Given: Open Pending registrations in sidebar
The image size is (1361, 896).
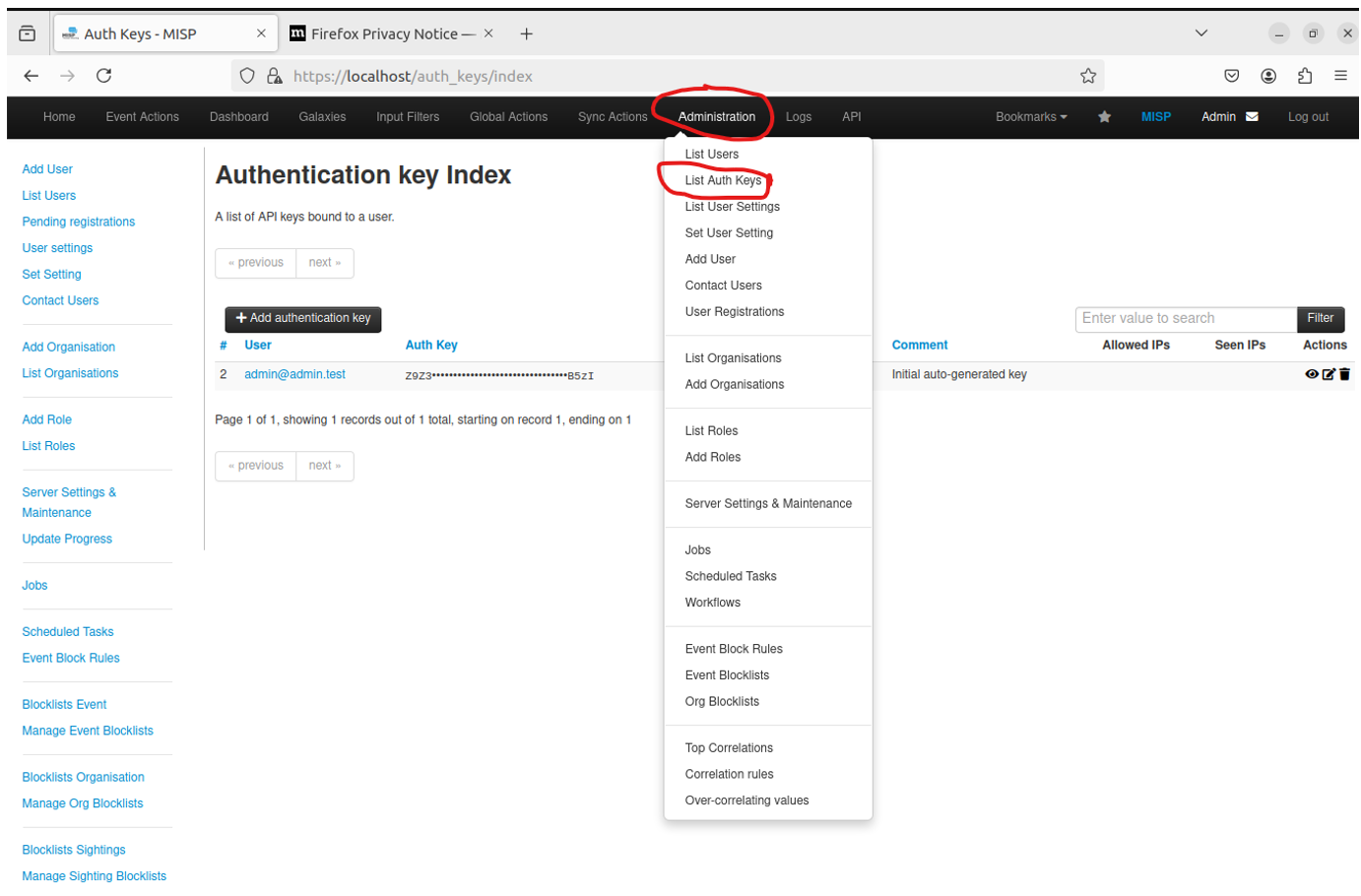Looking at the screenshot, I should (x=79, y=223).
